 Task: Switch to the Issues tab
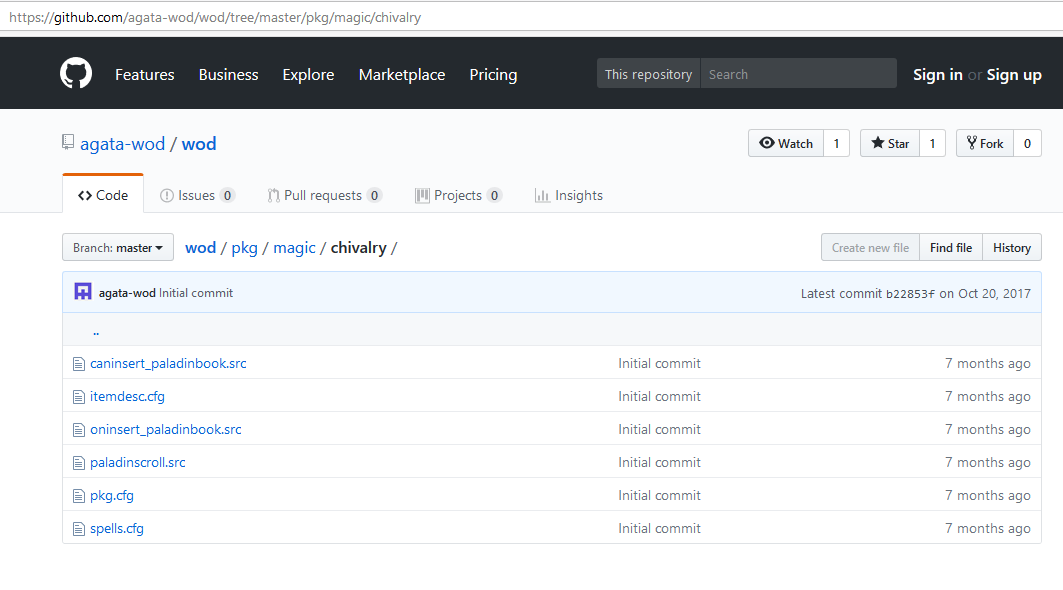(x=197, y=195)
